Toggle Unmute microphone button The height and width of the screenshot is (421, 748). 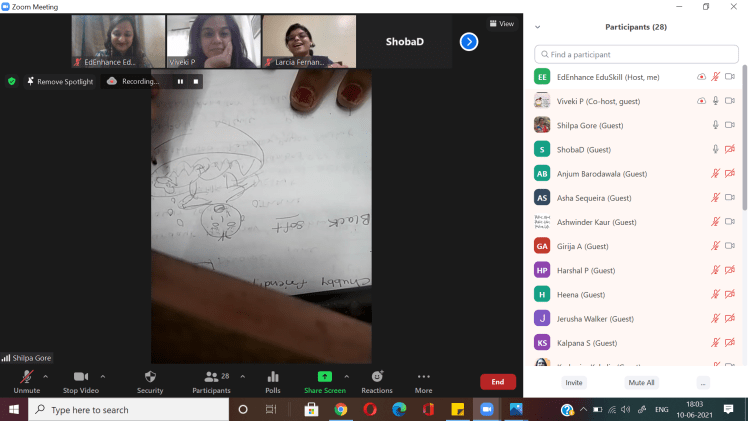(x=27, y=377)
